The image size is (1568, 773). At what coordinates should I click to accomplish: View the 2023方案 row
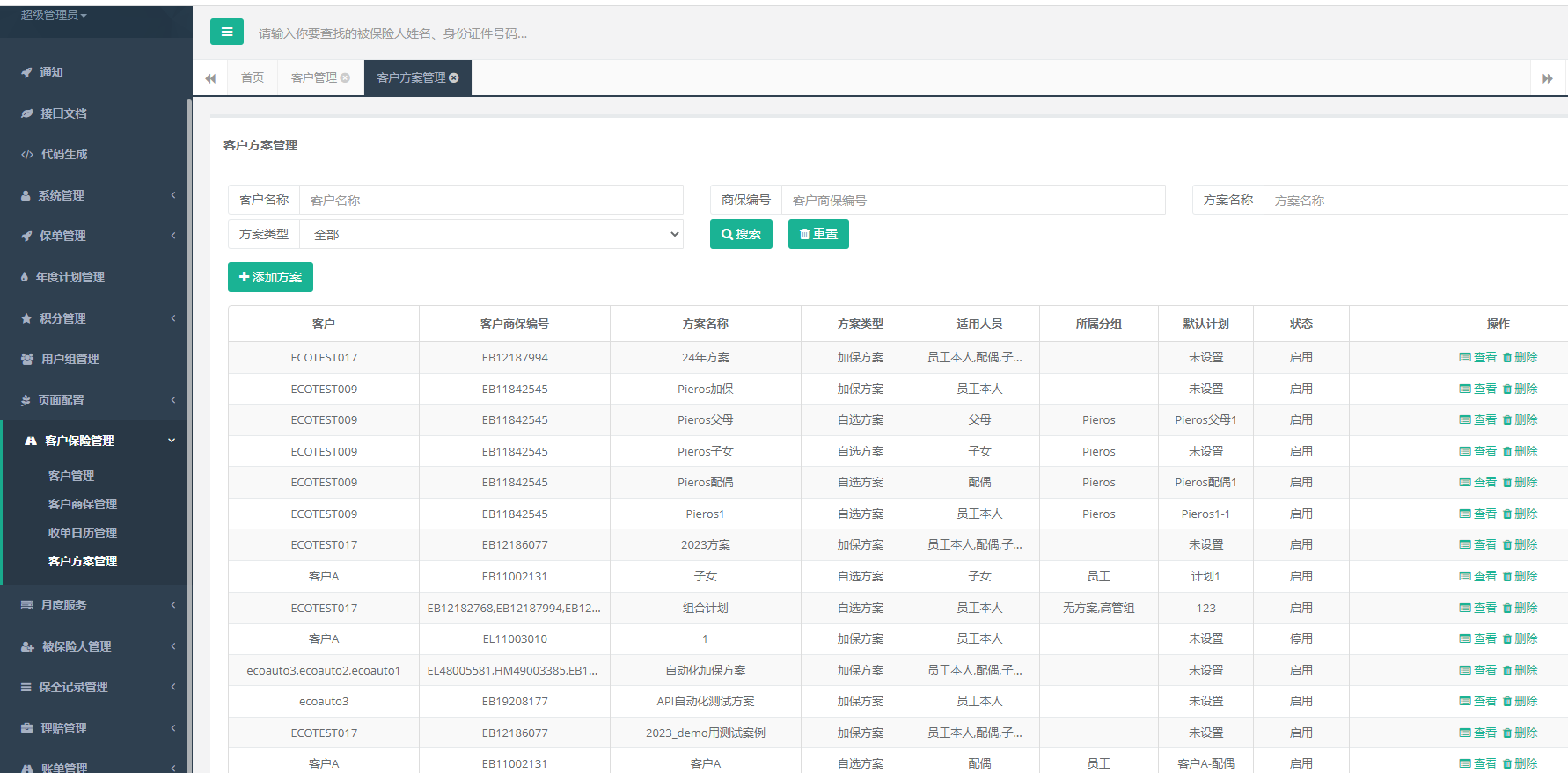[x=1477, y=544]
